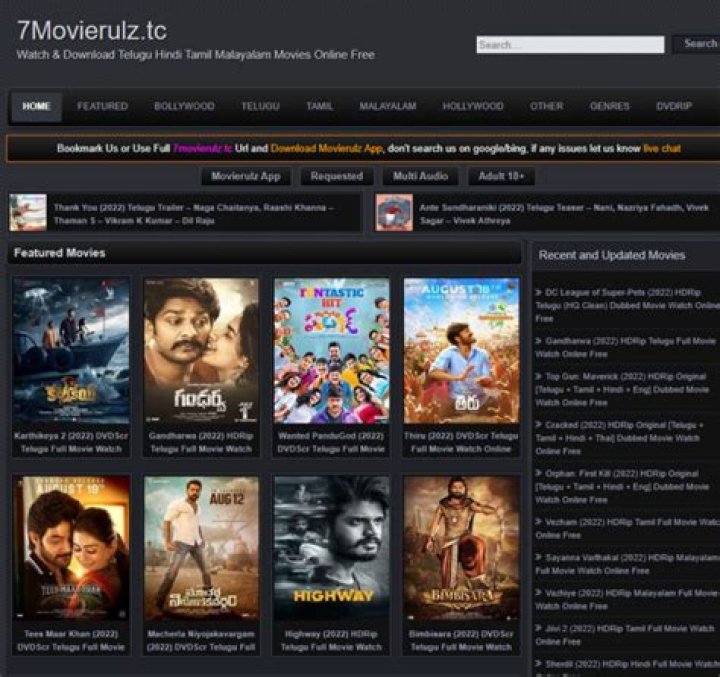This screenshot has width=720, height=677.
Task: Open the Telugu movies menu
Action: [x=260, y=106]
